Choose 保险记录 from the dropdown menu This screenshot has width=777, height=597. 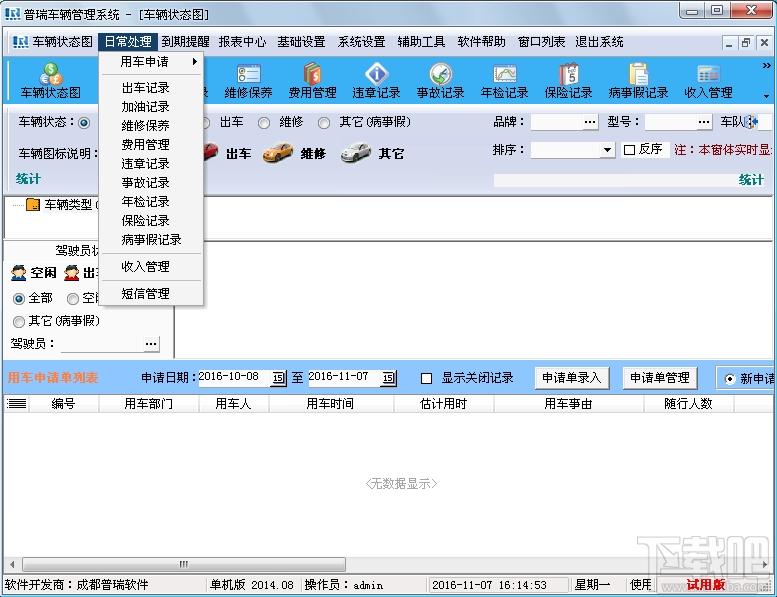click(x=146, y=220)
